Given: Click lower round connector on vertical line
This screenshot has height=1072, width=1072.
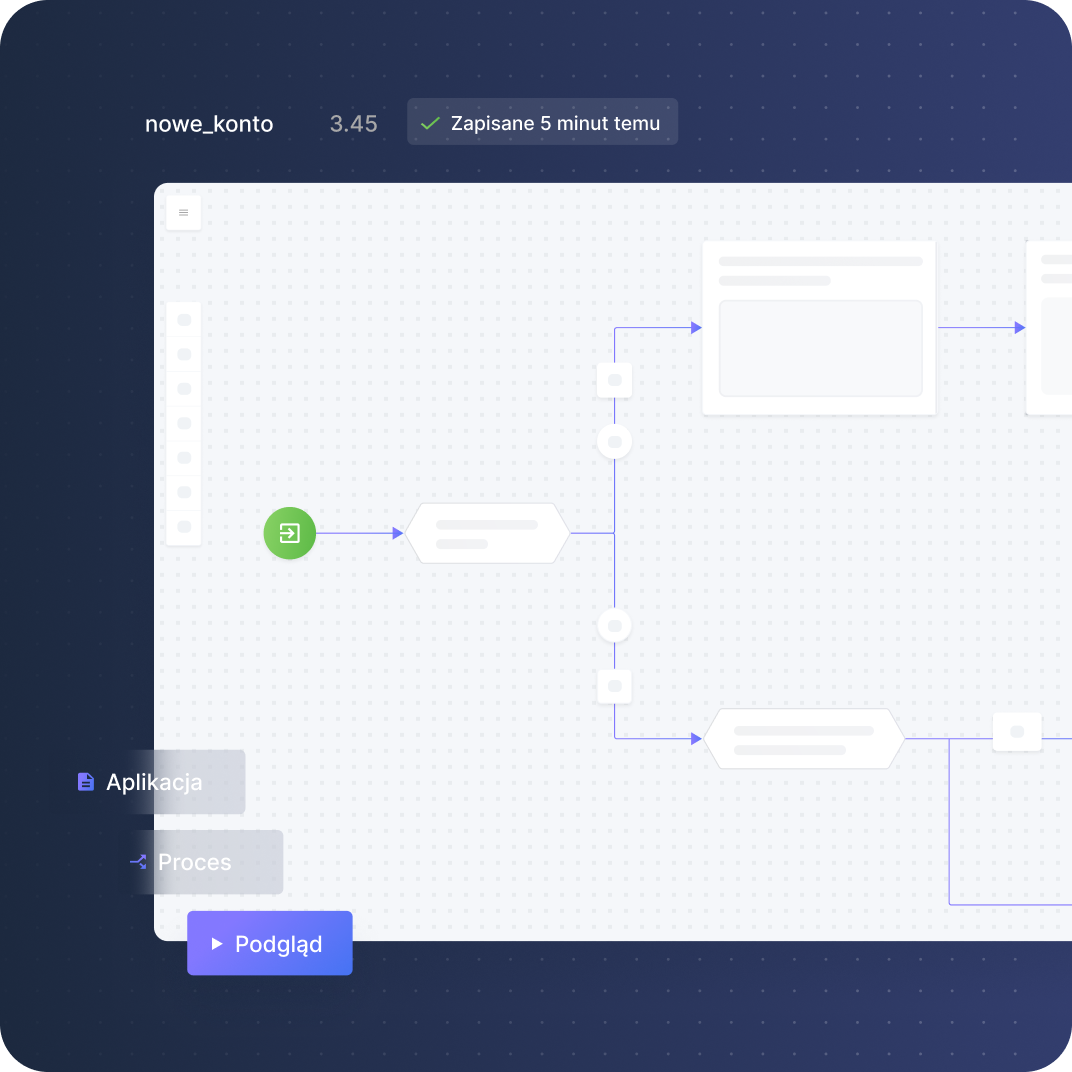Looking at the screenshot, I should pos(615,626).
